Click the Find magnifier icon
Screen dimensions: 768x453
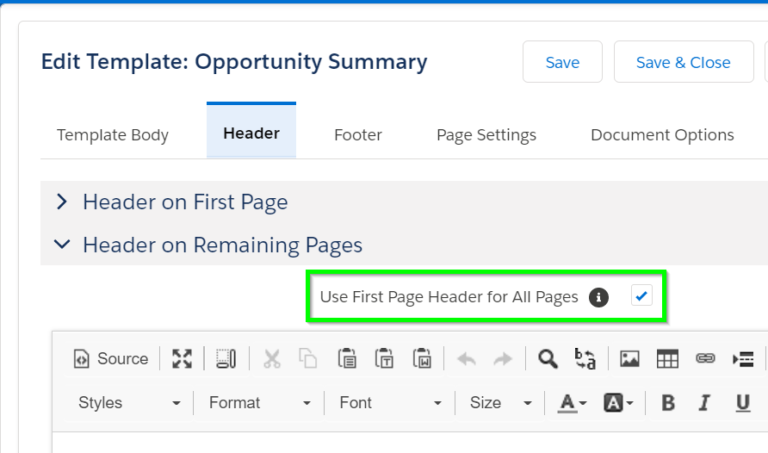[x=547, y=359]
